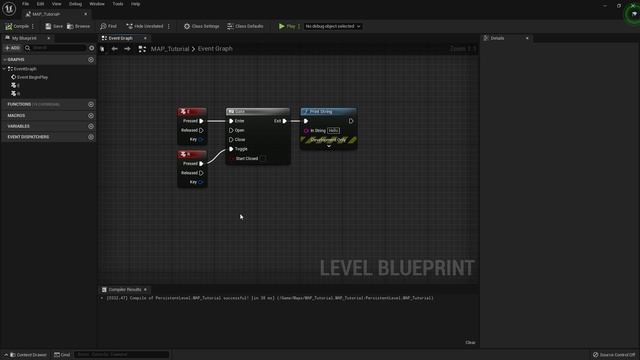Close the Details panel tab
The height and width of the screenshot is (360, 640).
click(527, 38)
